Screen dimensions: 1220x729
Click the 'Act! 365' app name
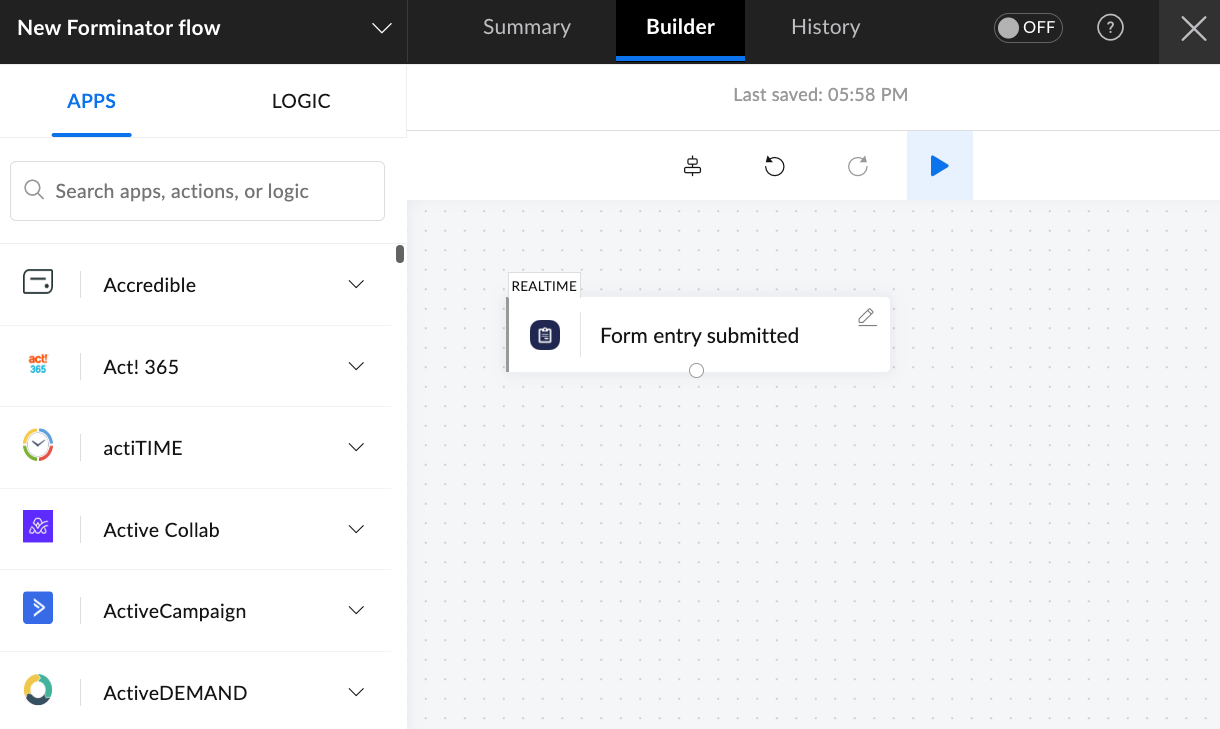141,367
